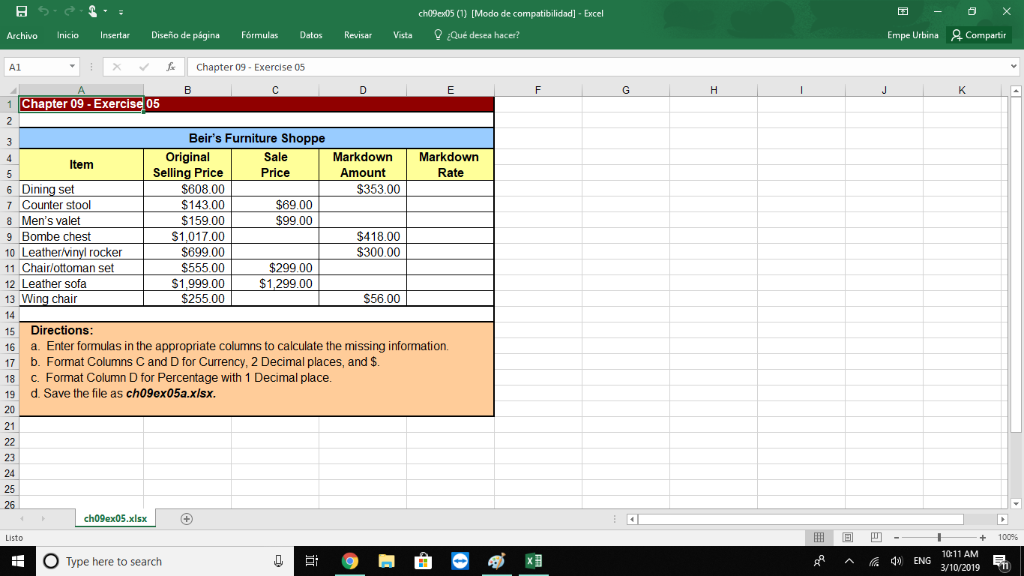Viewport: 1024px width, 576px height.
Task: Open Microsoft Store from the taskbar
Action: 423,561
